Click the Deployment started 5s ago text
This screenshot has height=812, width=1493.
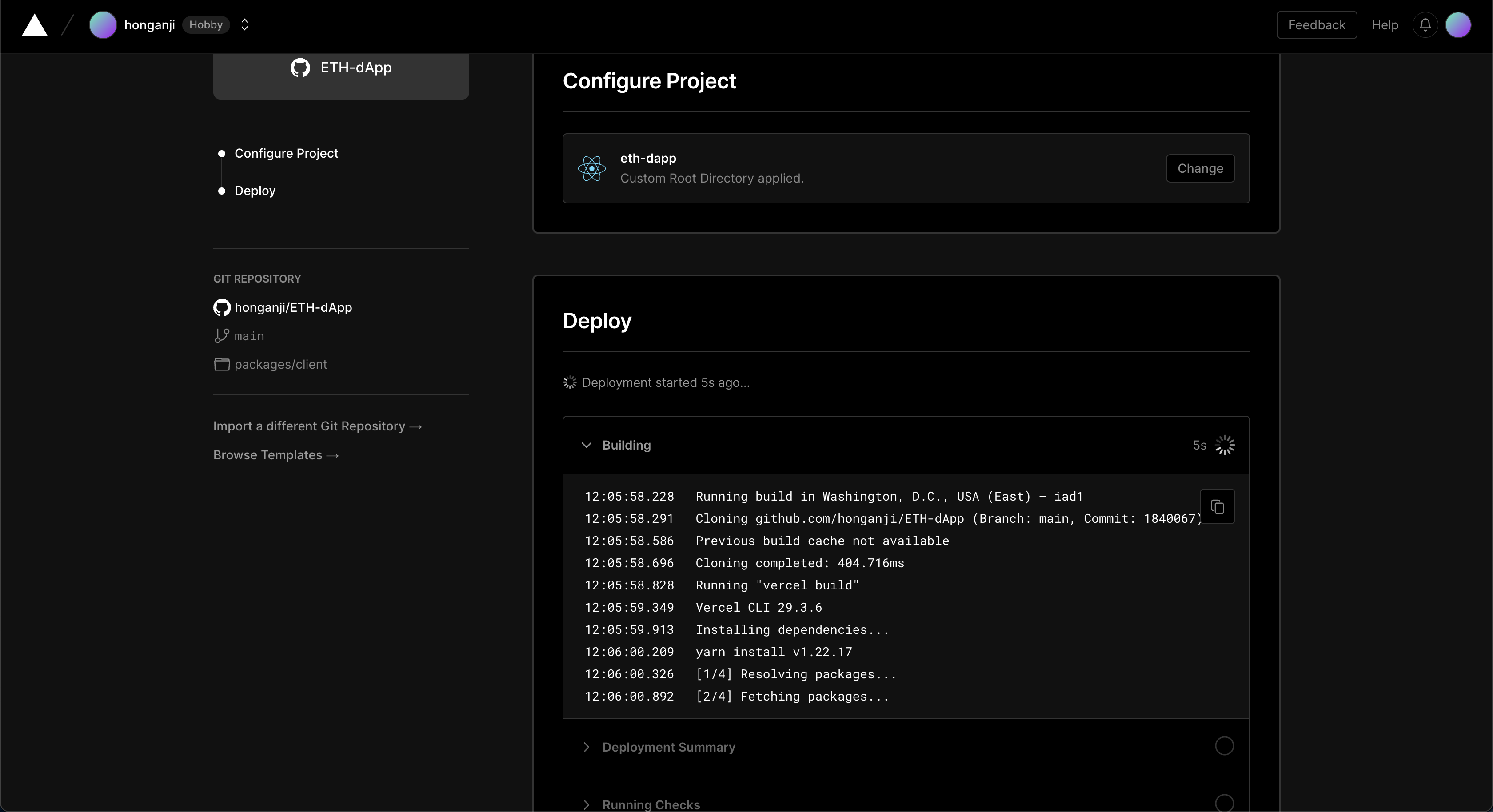point(665,382)
